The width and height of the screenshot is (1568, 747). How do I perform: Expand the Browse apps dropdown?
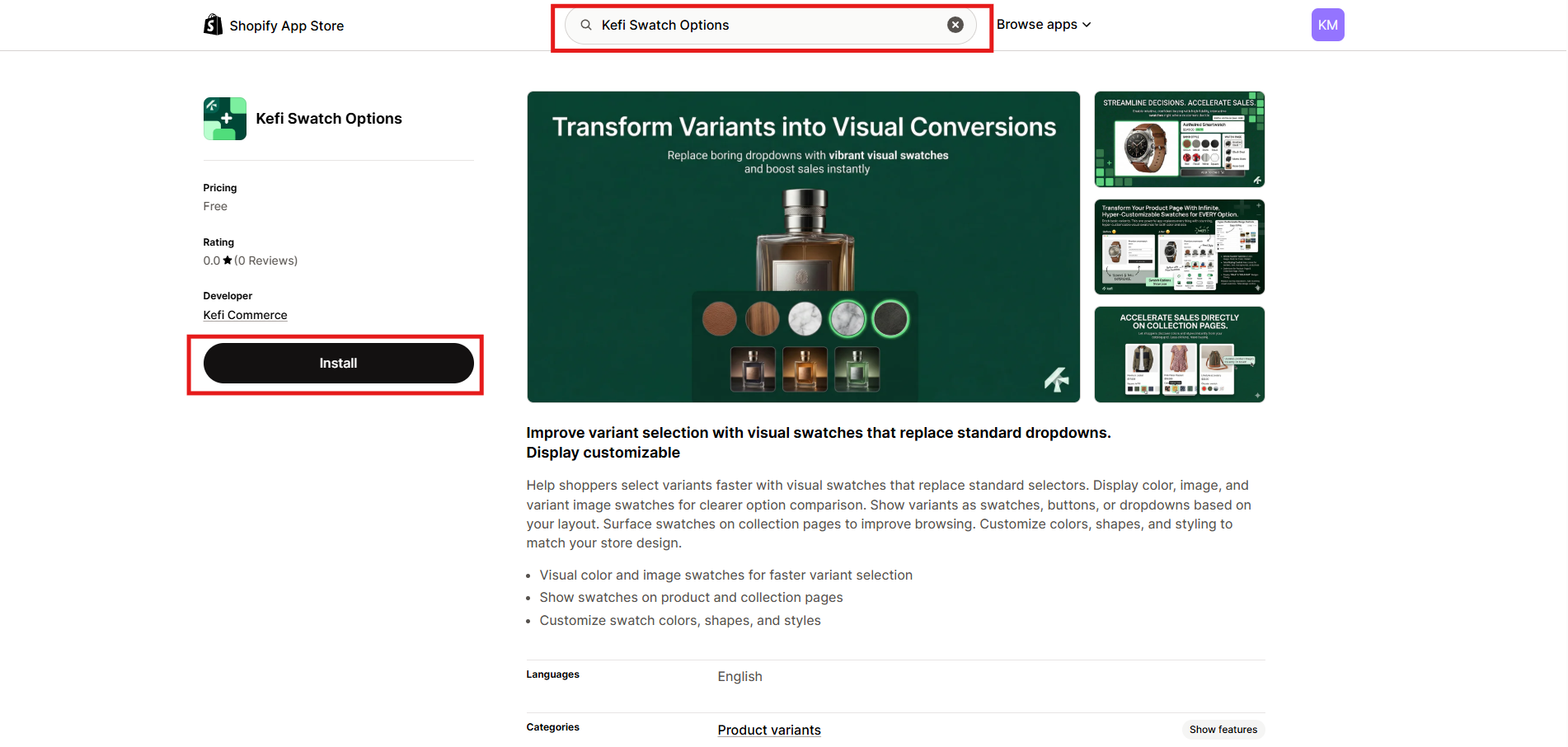pyautogui.click(x=1043, y=25)
